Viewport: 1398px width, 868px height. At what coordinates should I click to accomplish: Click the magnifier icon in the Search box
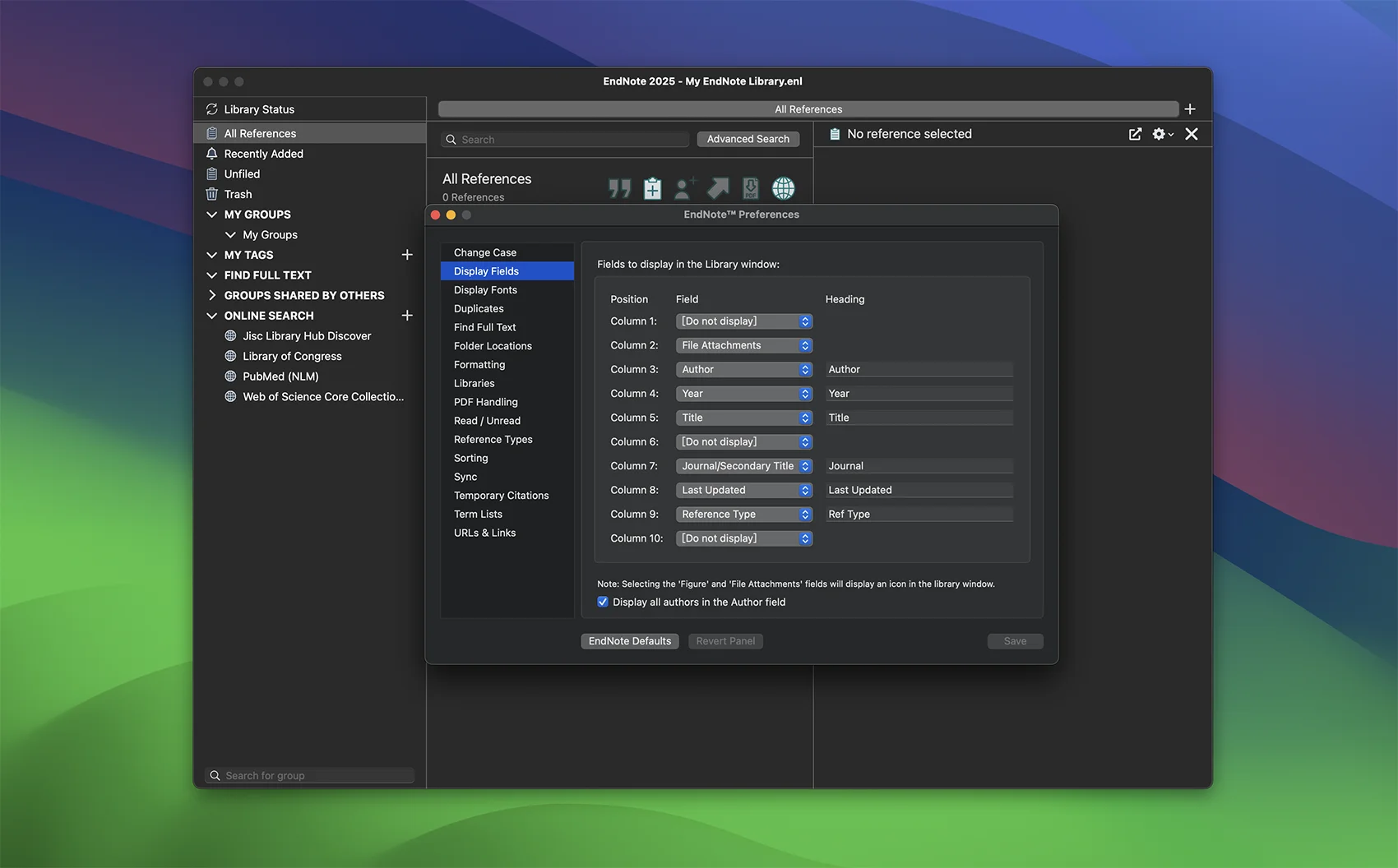[x=451, y=140]
